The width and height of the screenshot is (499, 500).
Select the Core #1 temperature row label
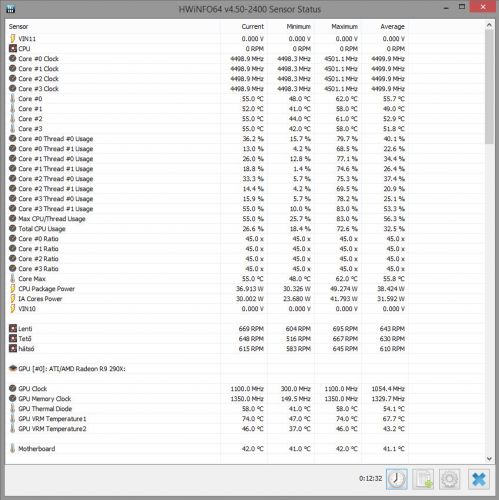pos(30,109)
